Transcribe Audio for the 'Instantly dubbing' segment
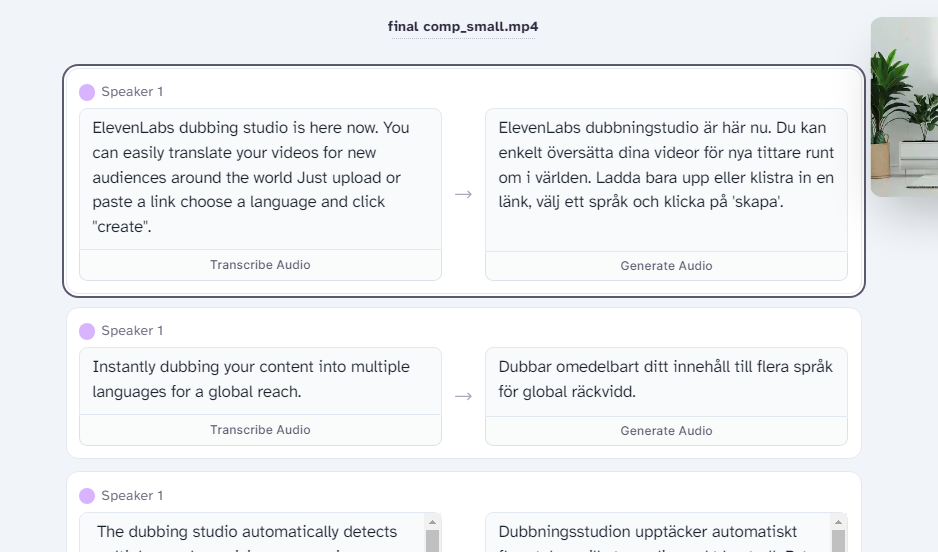The height and width of the screenshot is (552, 938). point(260,430)
